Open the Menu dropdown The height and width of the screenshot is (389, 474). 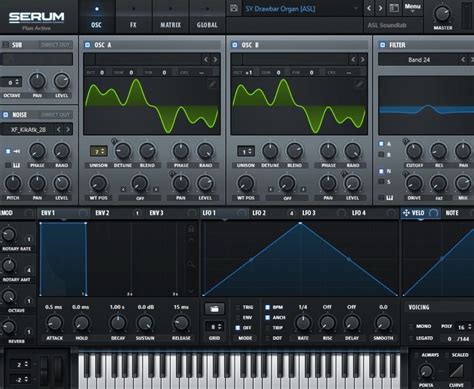[412, 8]
